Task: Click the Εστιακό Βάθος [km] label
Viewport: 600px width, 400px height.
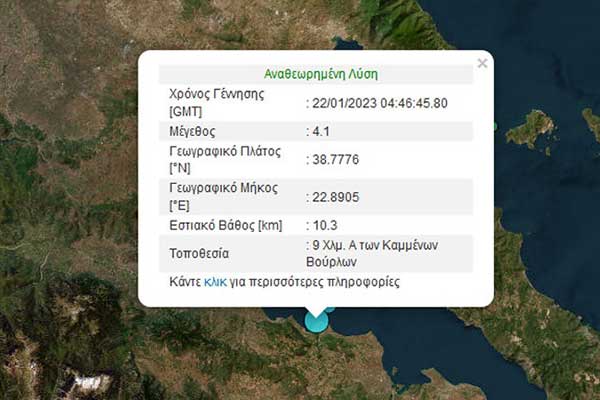Action: click(219, 224)
